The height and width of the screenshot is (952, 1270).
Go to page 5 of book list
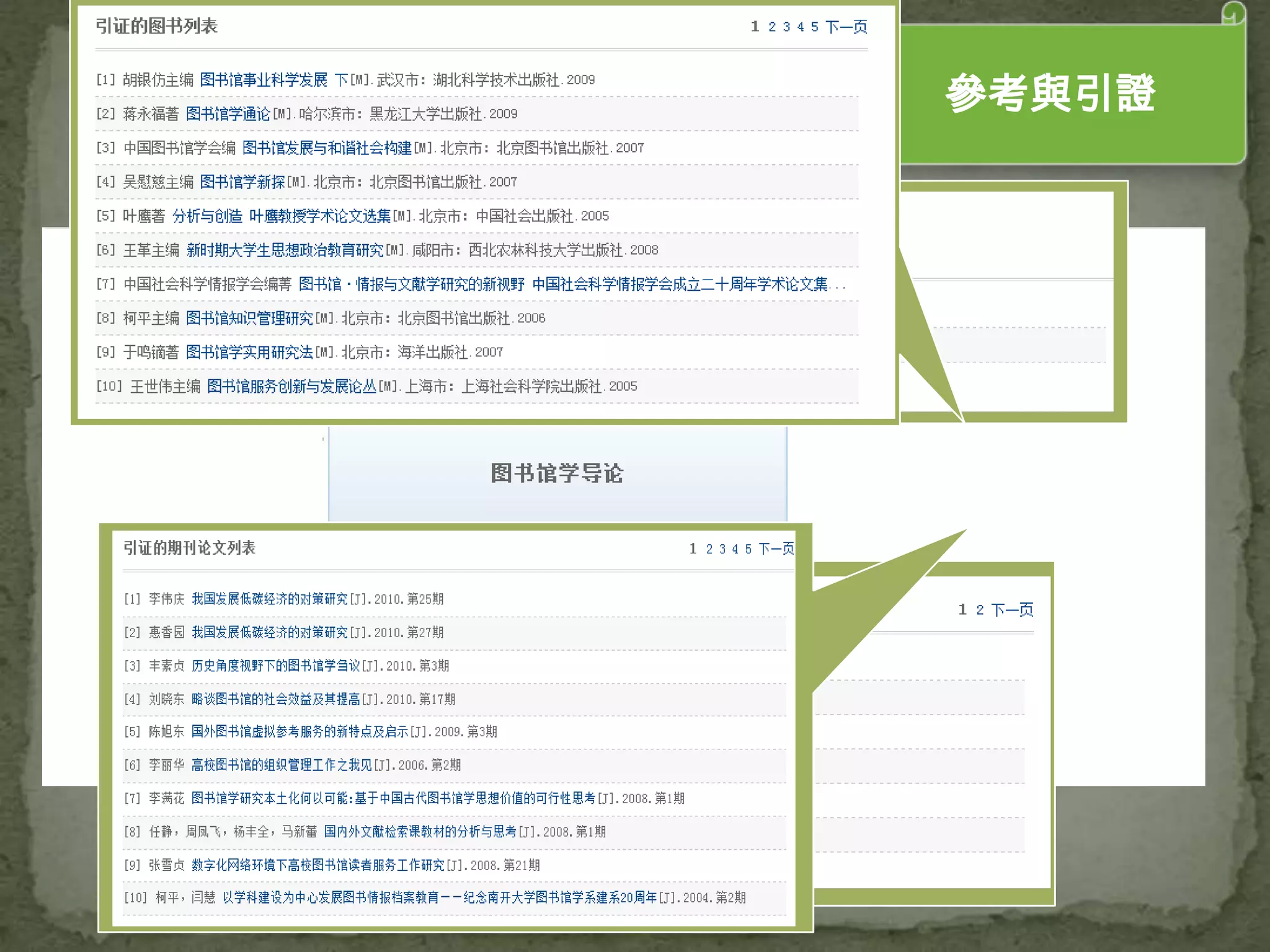click(815, 27)
